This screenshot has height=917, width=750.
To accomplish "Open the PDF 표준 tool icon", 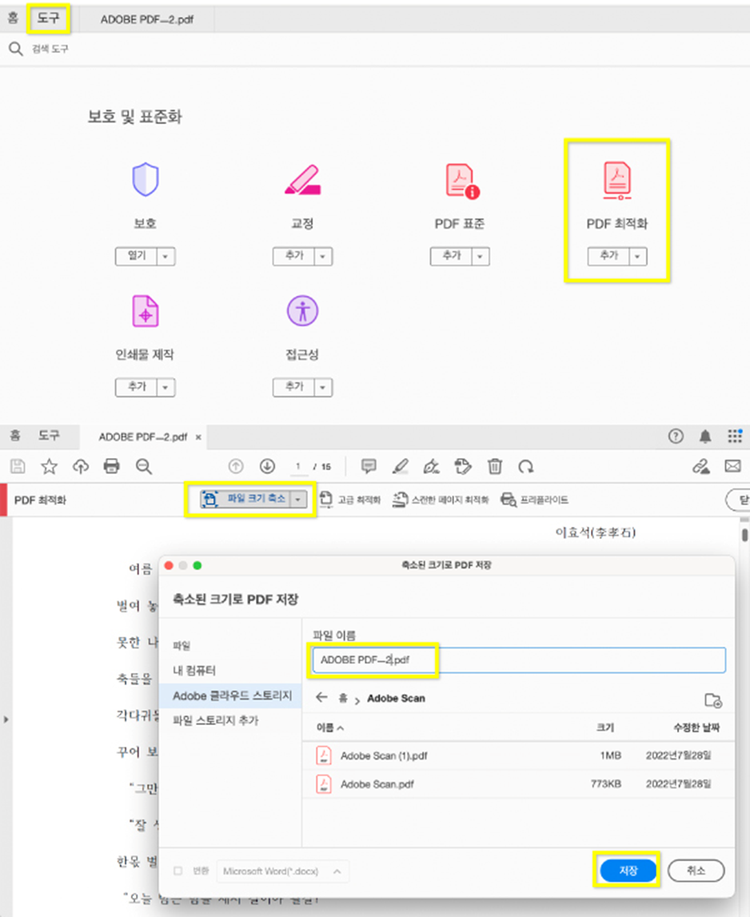I will click(x=462, y=181).
